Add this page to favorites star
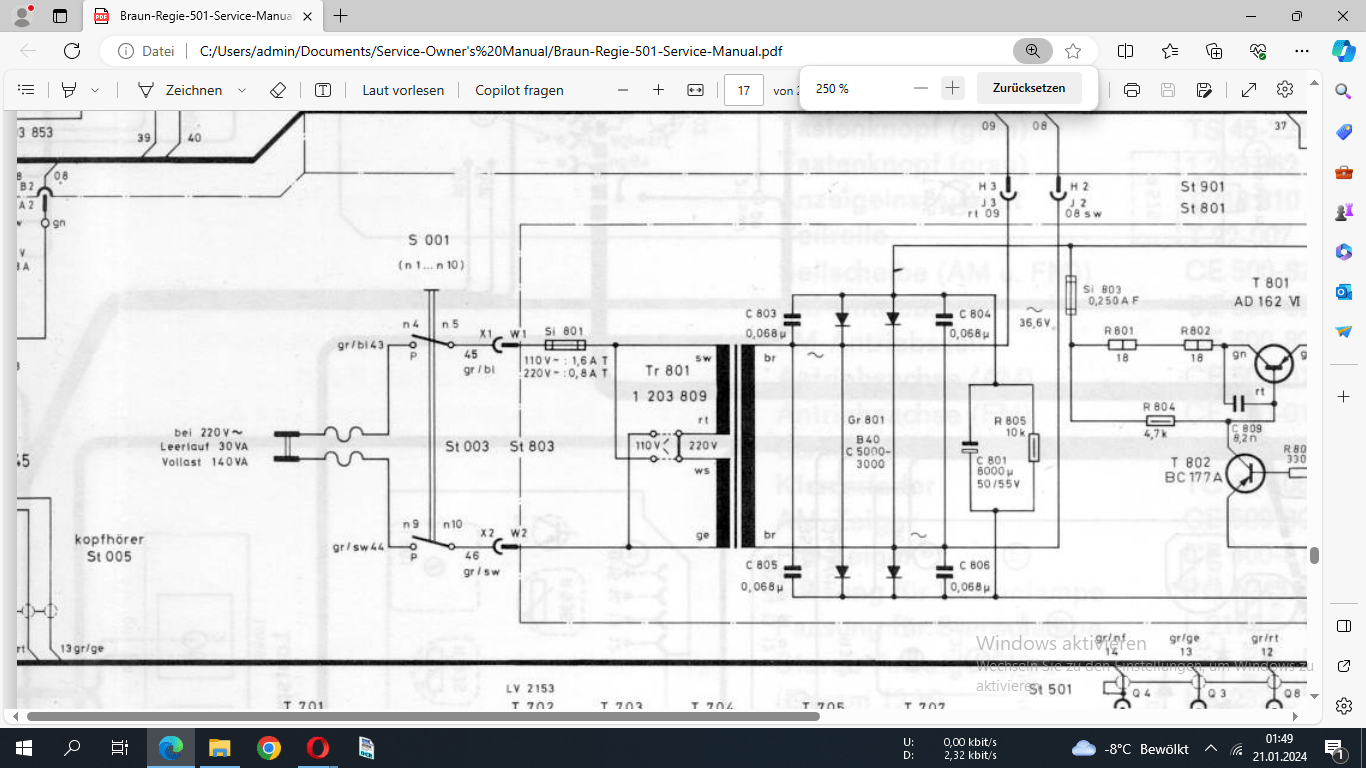This screenshot has width=1366, height=768. pos(1073,51)
